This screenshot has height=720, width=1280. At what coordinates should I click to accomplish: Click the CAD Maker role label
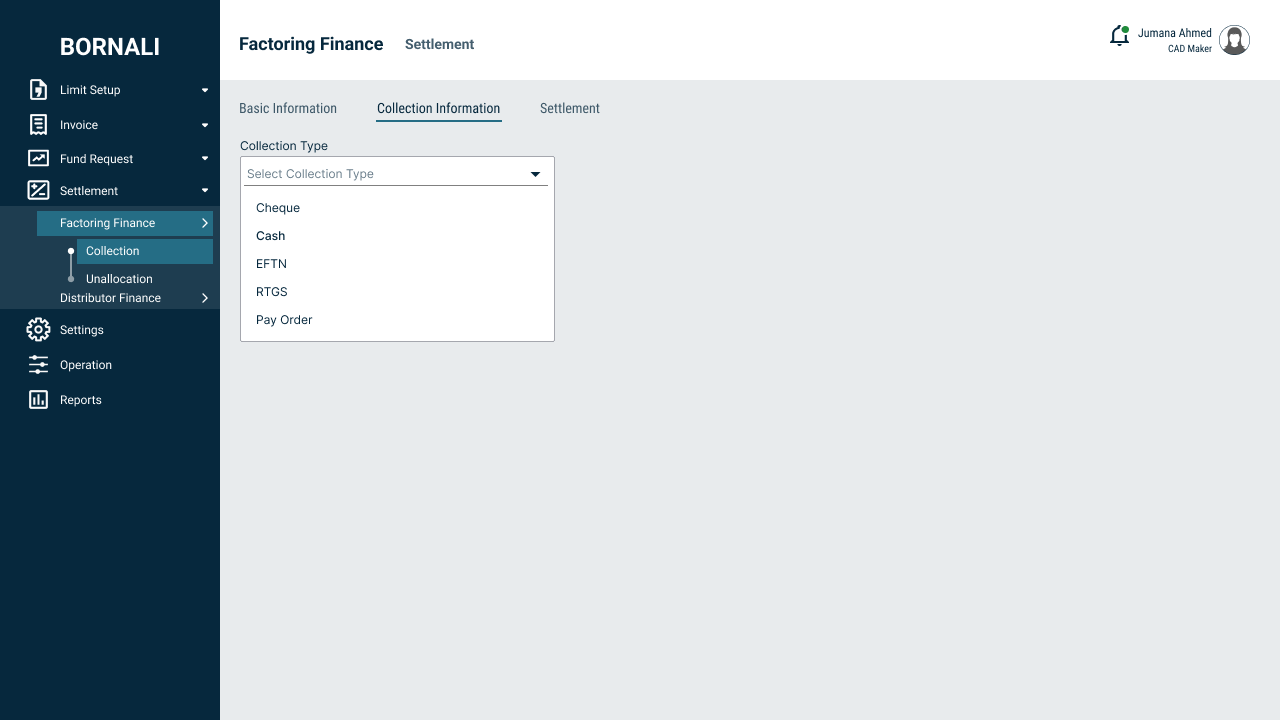coord(1190,49)
